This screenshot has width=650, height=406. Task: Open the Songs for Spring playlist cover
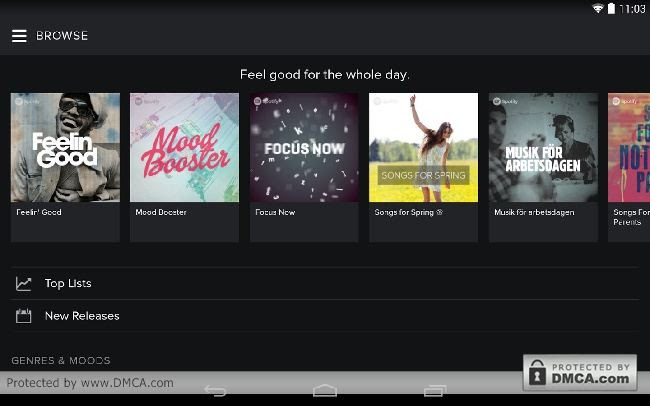click(x=424, y=148)
